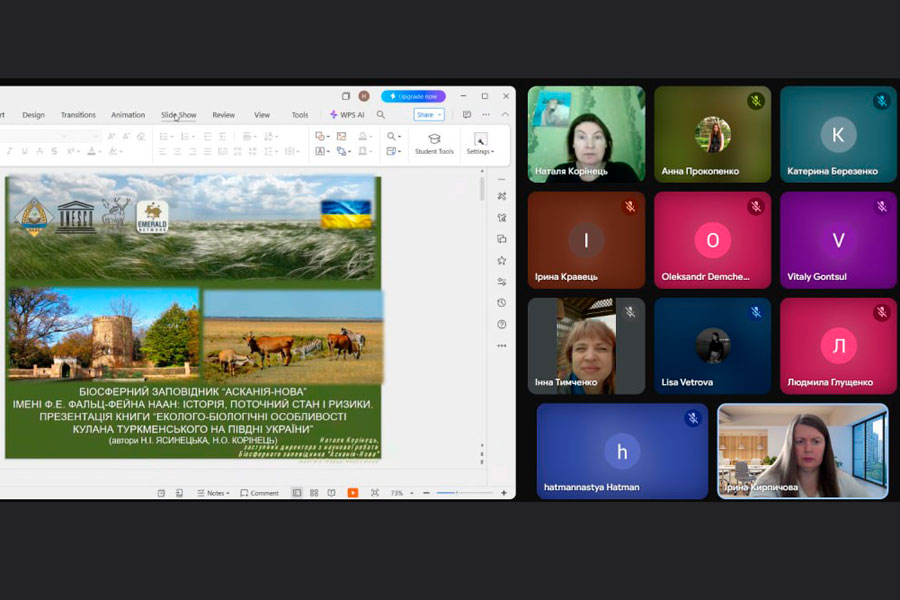Click the star icon in sidebar
900x600 pixels.
pyautogui.click(x=501, y=260)
